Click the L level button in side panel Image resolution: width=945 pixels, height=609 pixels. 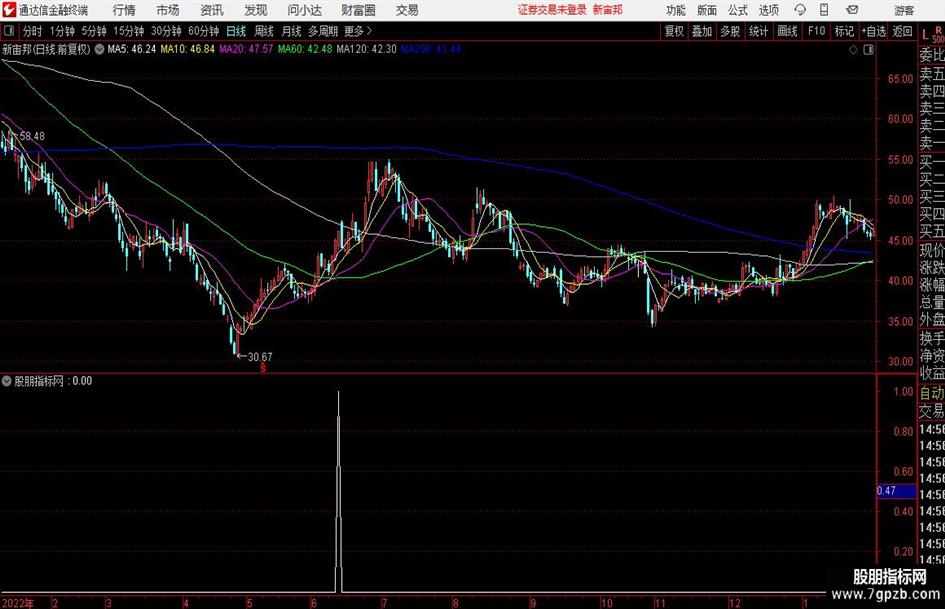(x=925, y=35)
